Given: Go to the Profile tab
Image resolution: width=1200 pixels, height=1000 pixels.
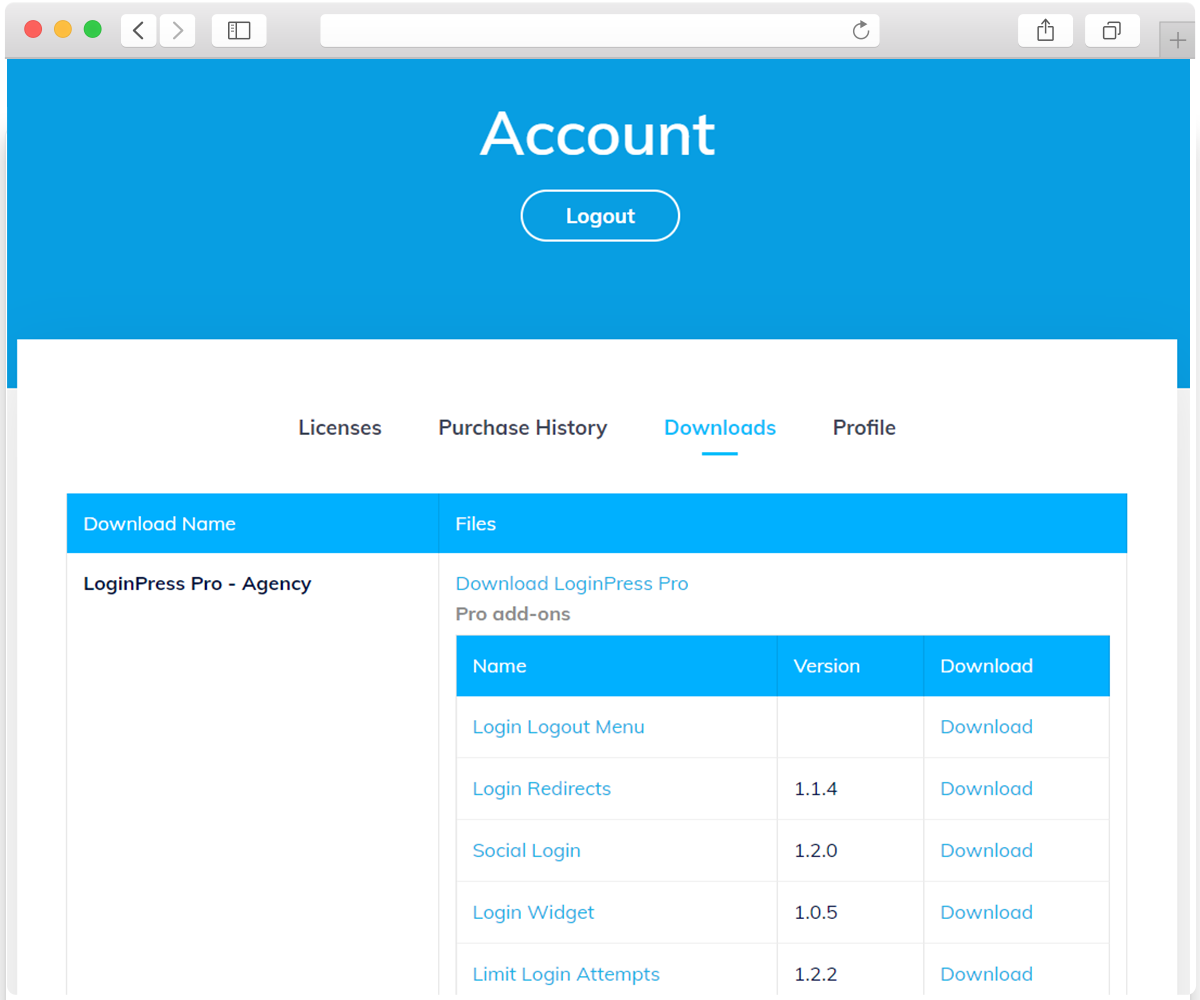Looking at the screenshot, I should click(864, 428).
